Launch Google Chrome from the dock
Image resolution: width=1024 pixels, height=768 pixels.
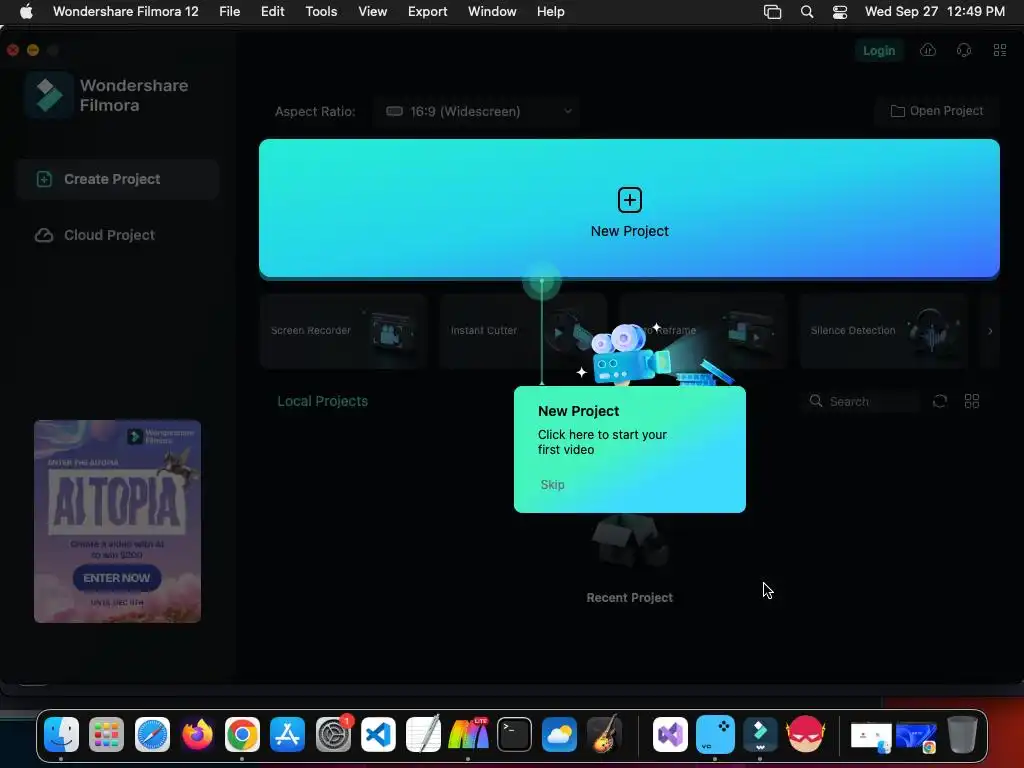pos(242,734)
